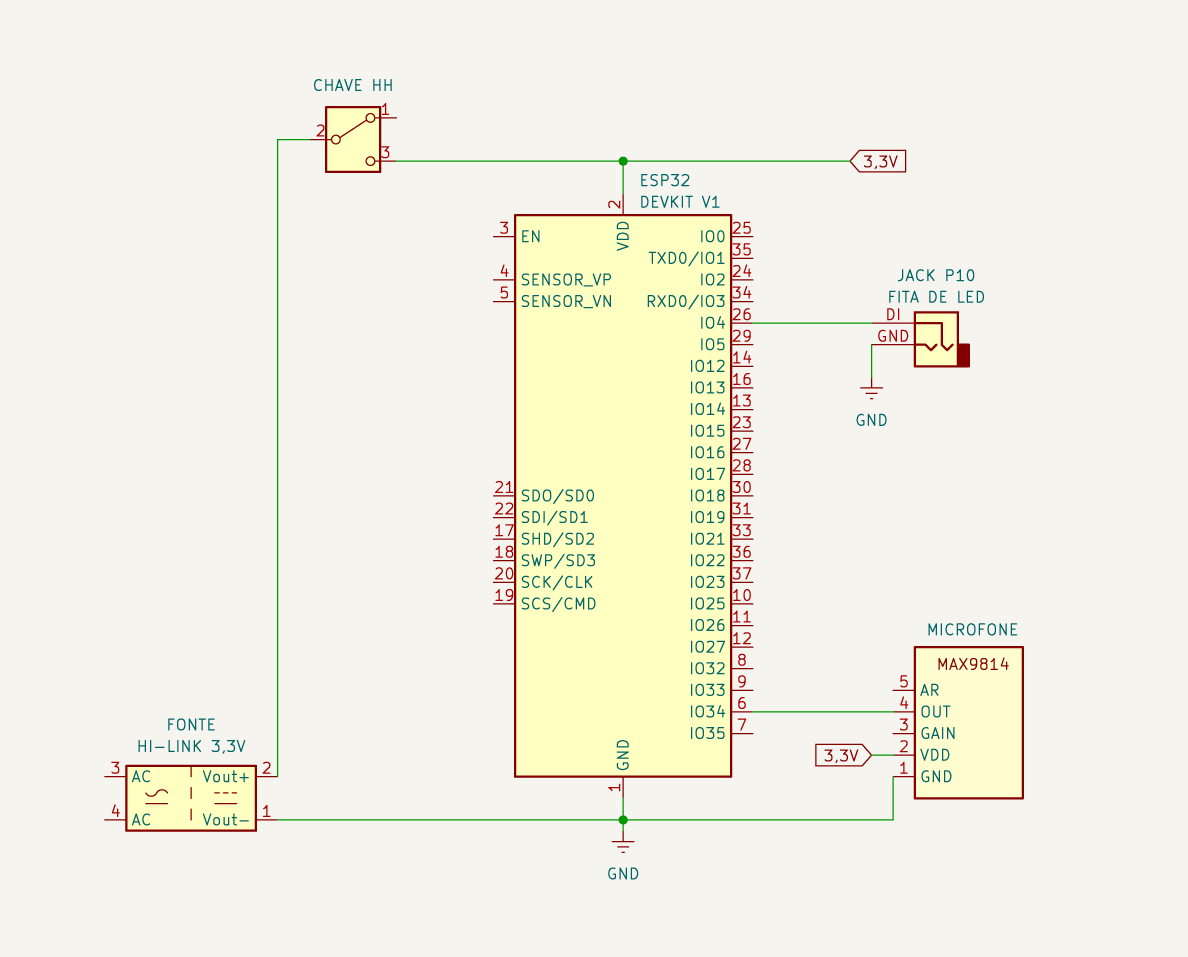Click the SCS/CMD pin on the ESP32
The height and width of the screenshot is (957, 1188).
point(558,604)
